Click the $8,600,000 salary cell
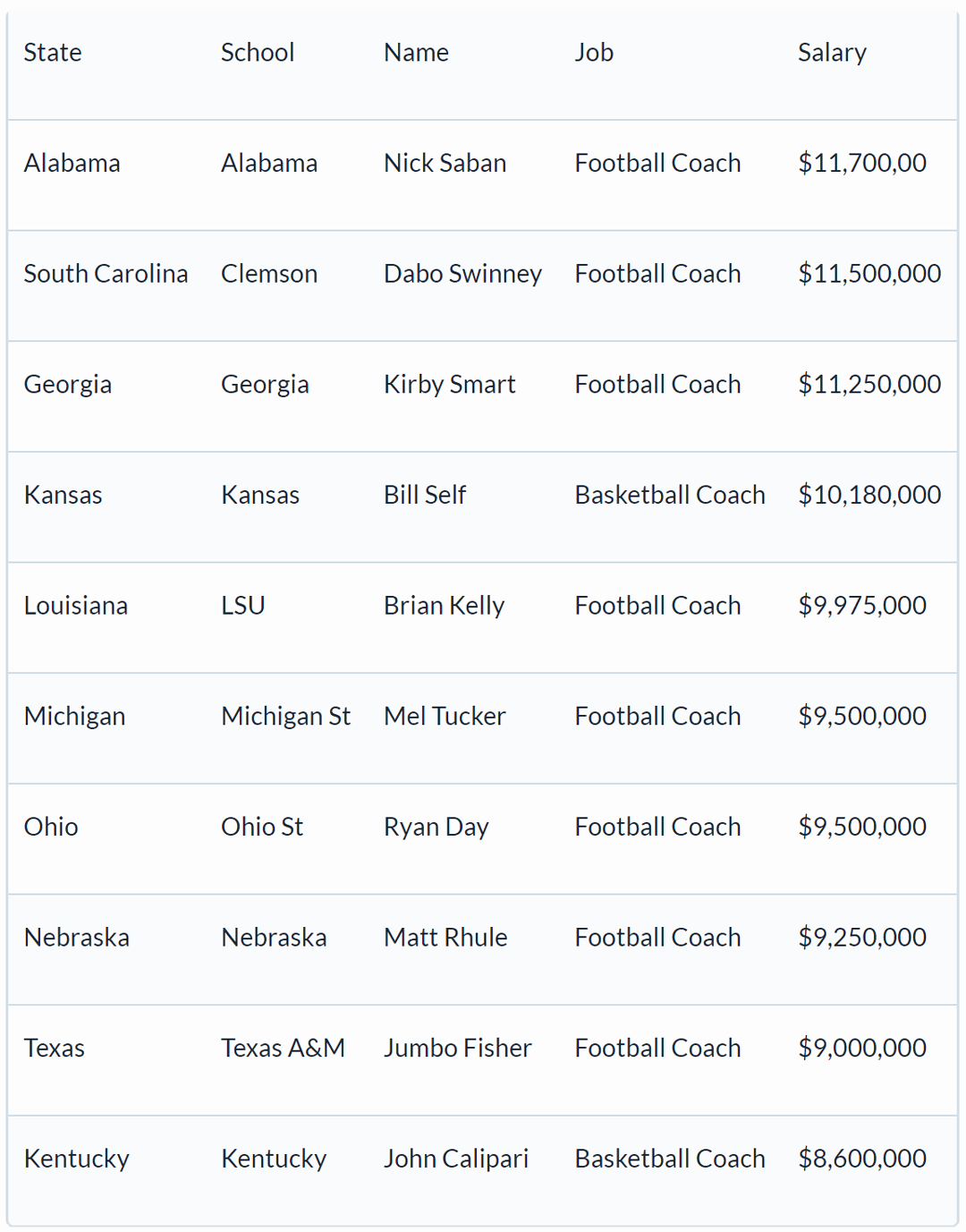The height and width of the screenshot is (1232, 966). click(x=861, y=1159)
